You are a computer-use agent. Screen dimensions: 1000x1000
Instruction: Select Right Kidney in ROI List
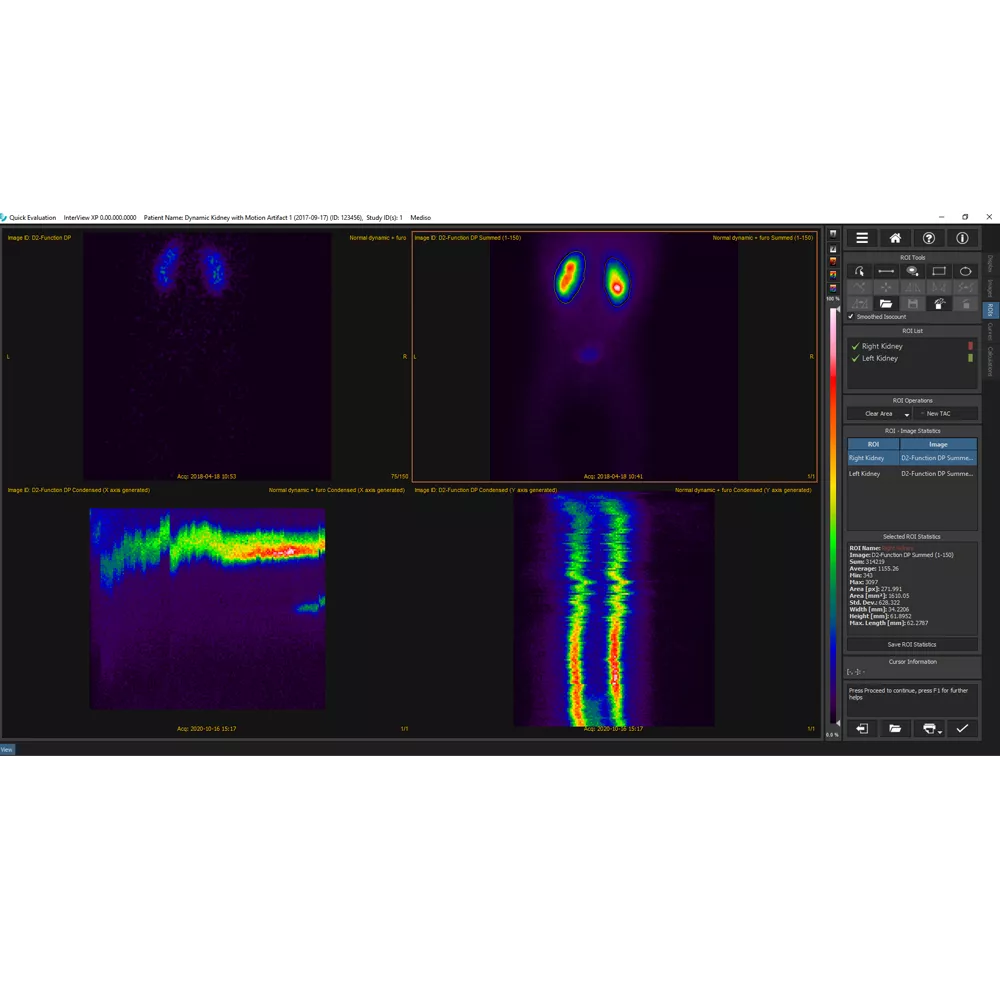[x=882, y=346]
